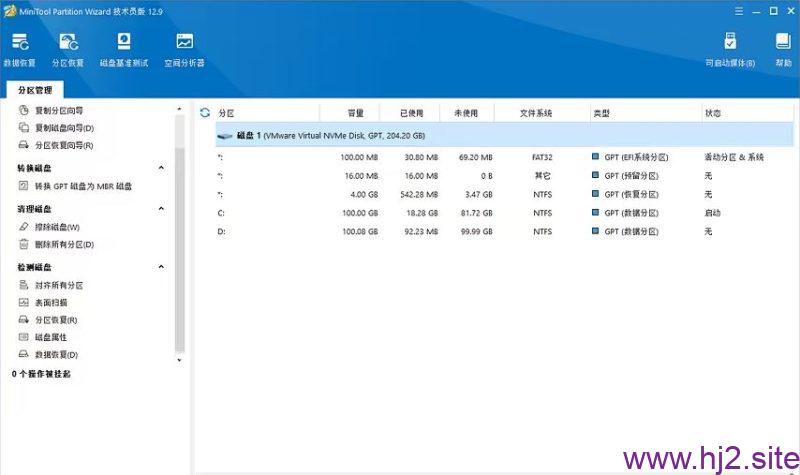Viewport: 800px width, 475px height.
Task: Sort by 文件系统 column header
Action: tap(536, 113)
